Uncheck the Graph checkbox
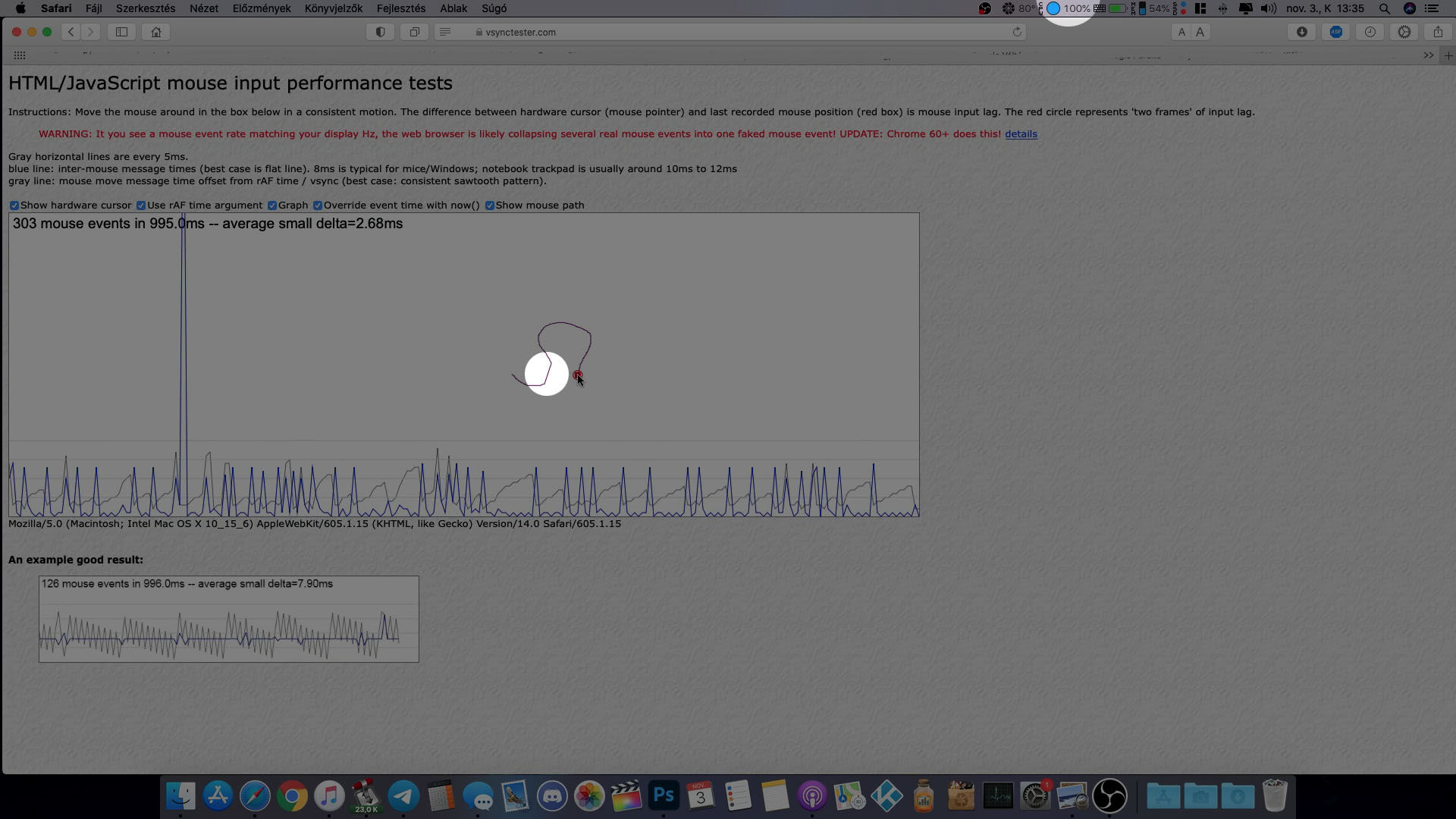 [x=272, y=206]
